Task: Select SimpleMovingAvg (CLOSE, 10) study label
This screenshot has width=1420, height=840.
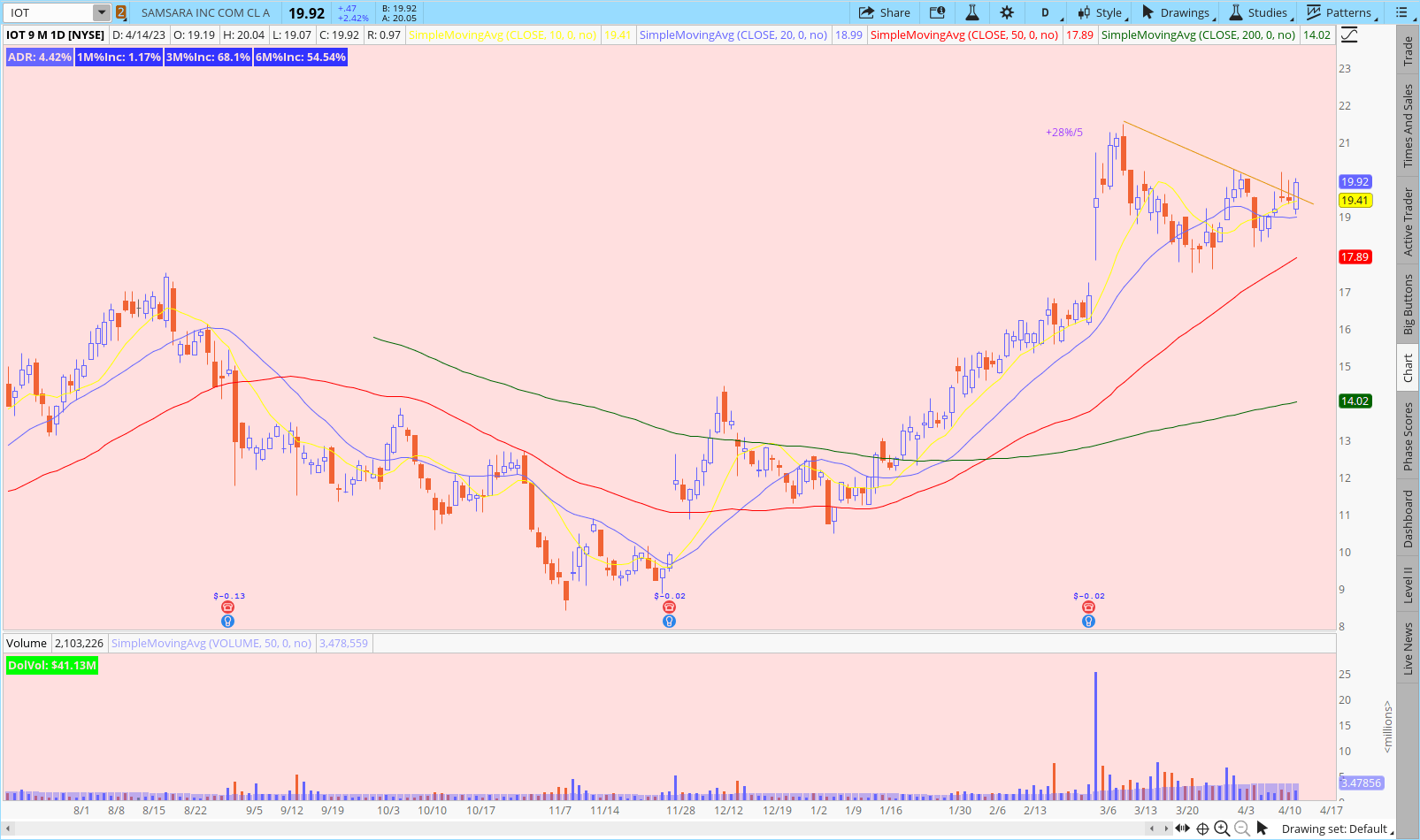Action: click(x=503, y=34)
